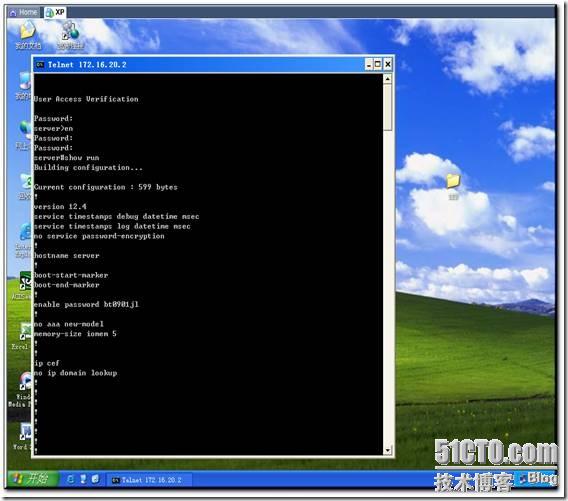Screen dimensions: 568x501
Task: Click the Telnet window's system menu icon
Action: tap(39, 65)
